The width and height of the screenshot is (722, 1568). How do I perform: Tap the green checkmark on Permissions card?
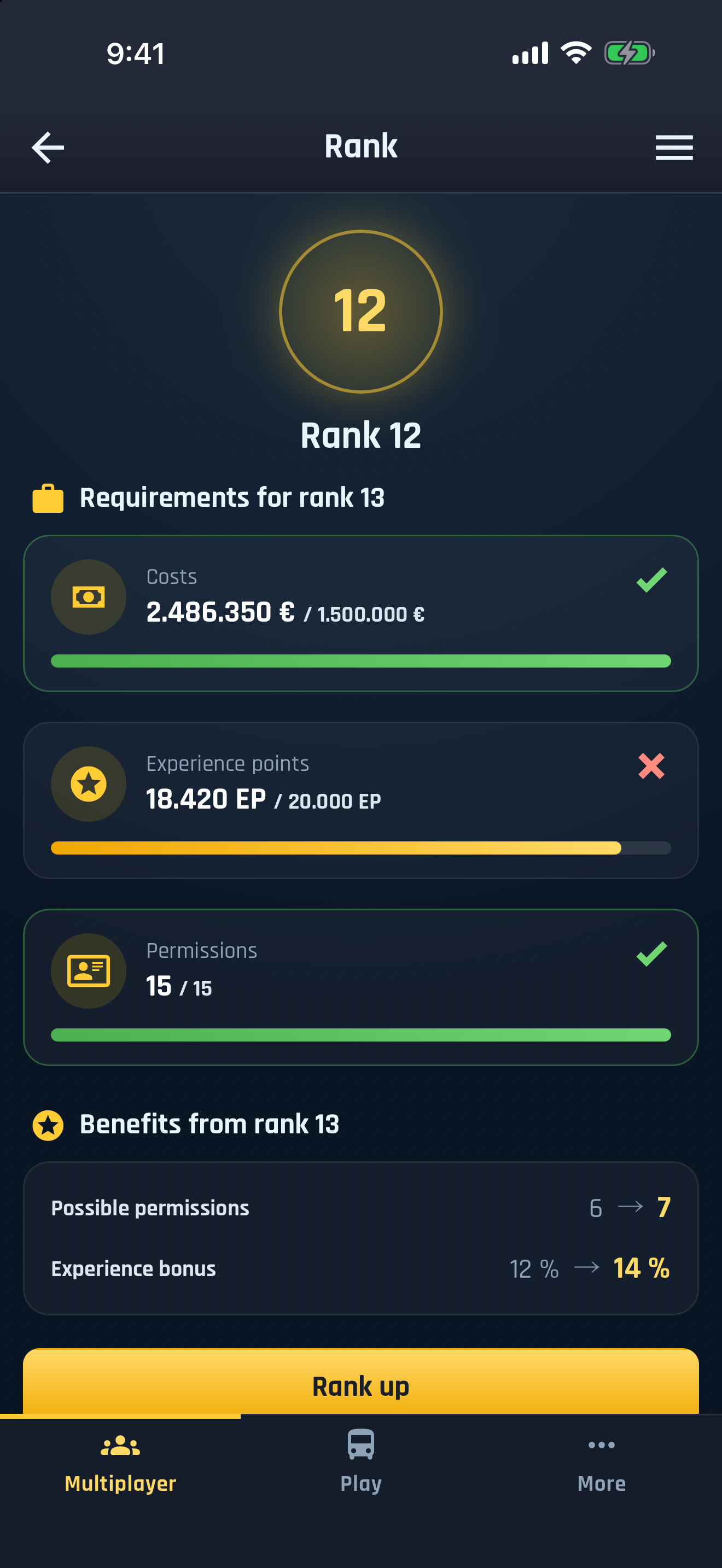[651, 953]
